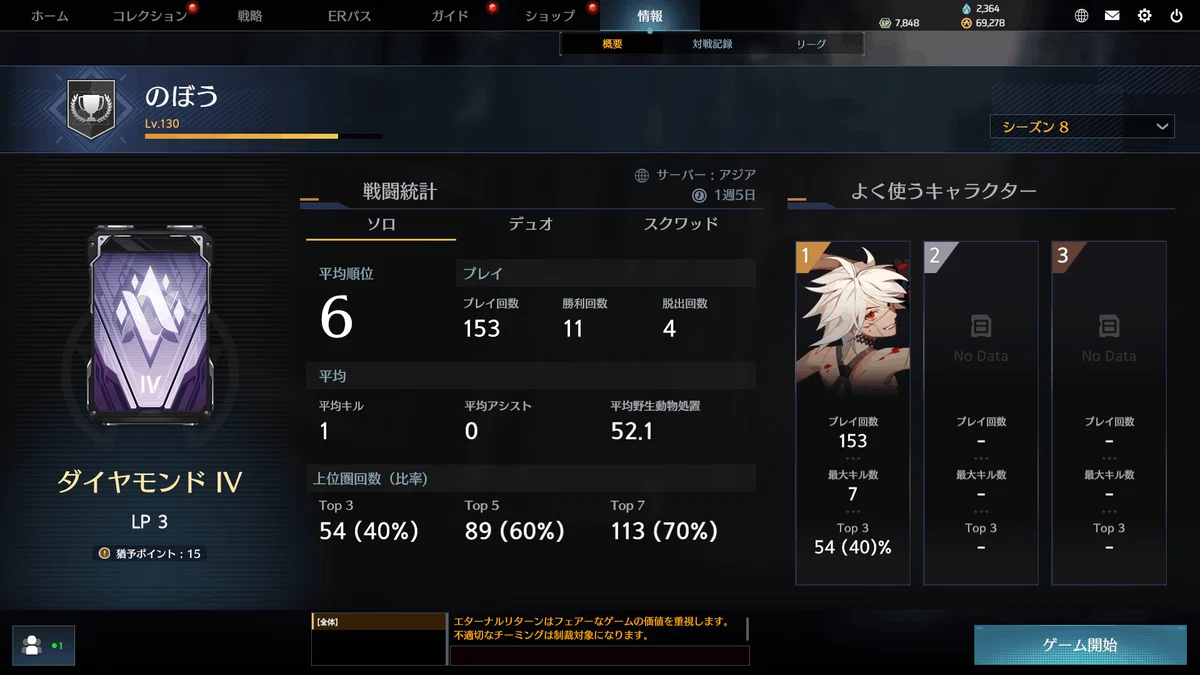This screenshot has width=1200, height=675.
Task: Click the blue droplet currency icon 2,364
Action: (966, 8)
